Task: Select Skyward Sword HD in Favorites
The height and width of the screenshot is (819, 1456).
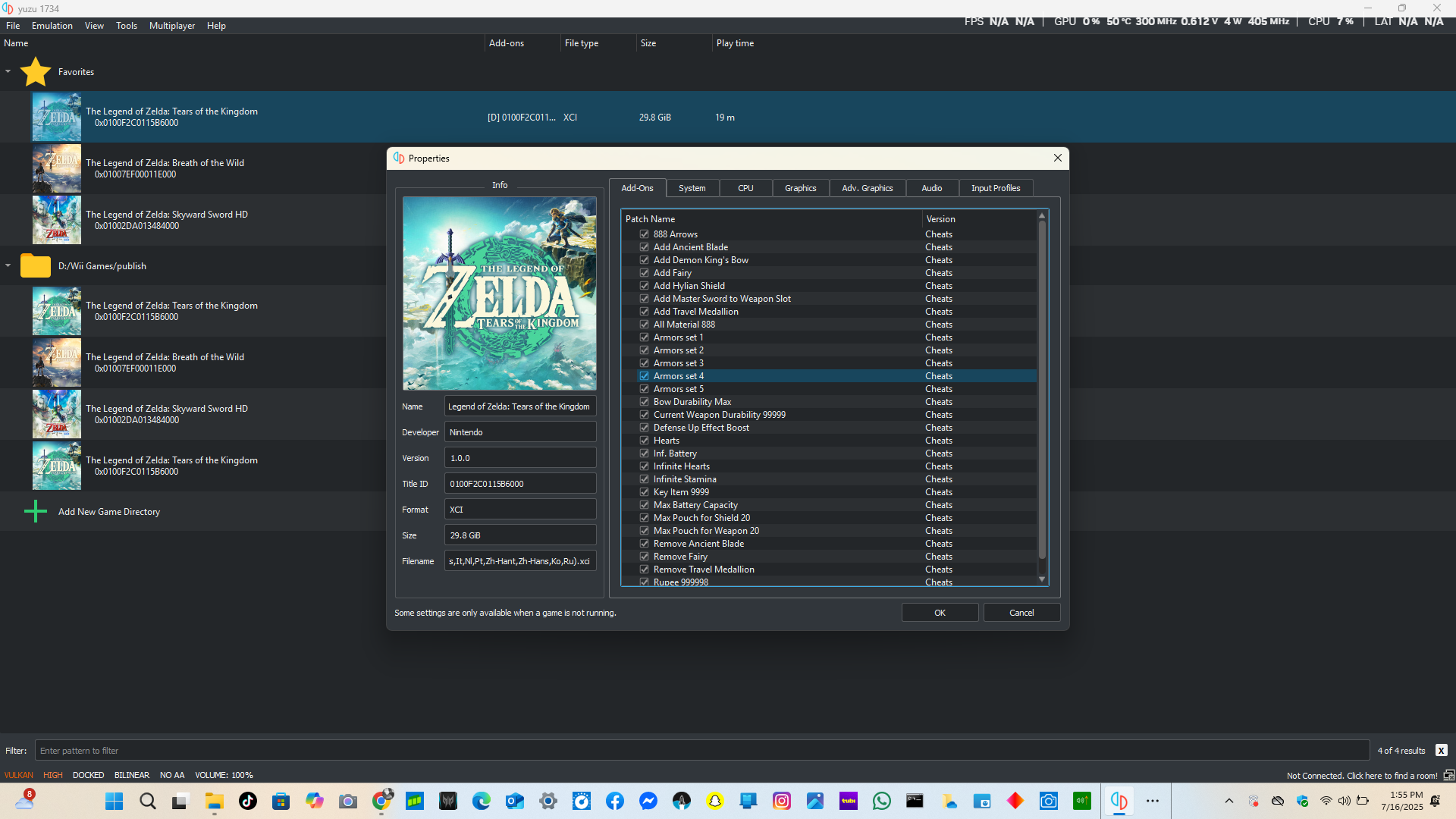Action: tap(167, 220)
